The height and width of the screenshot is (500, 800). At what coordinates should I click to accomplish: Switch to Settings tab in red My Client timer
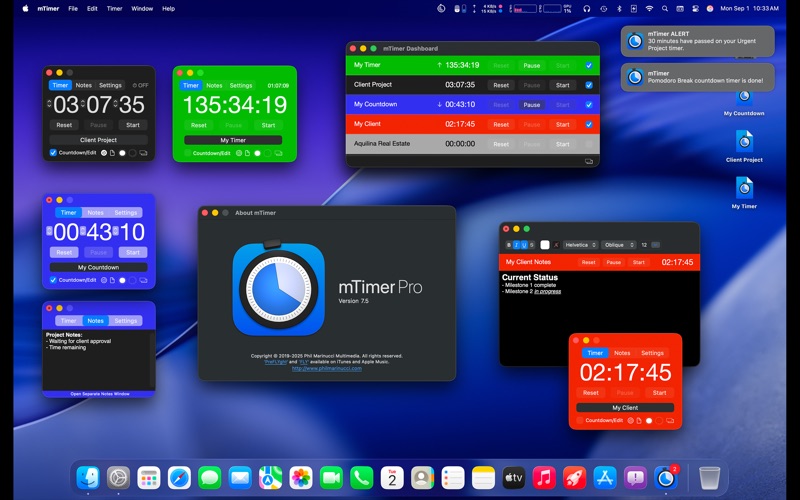(652, 353)
